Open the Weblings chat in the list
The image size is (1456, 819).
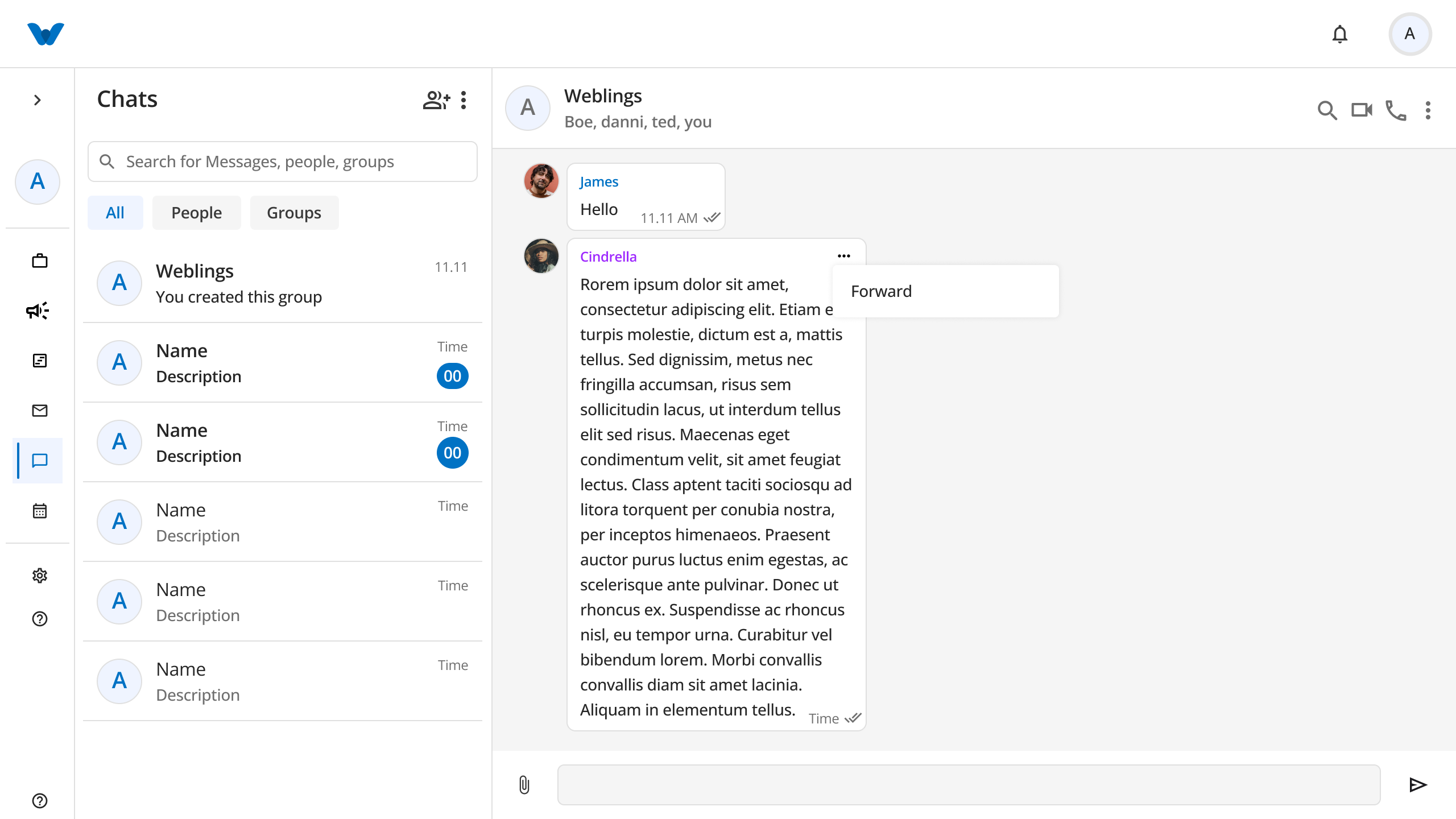click(283, 283)
